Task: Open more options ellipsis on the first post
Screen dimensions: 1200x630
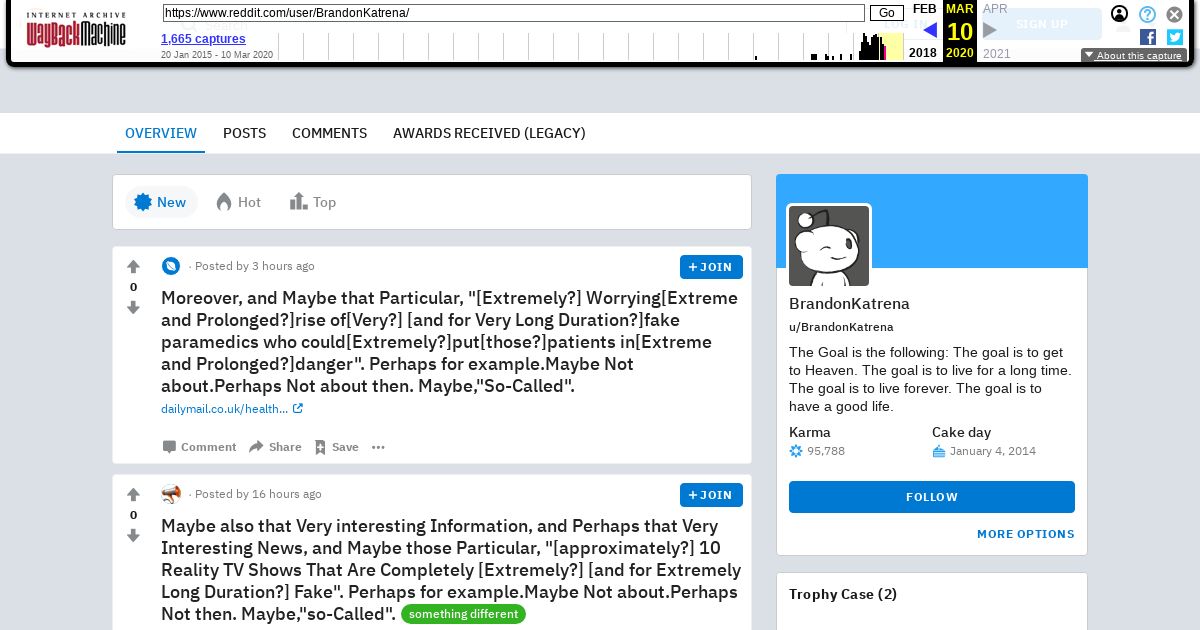Action: 378,447
